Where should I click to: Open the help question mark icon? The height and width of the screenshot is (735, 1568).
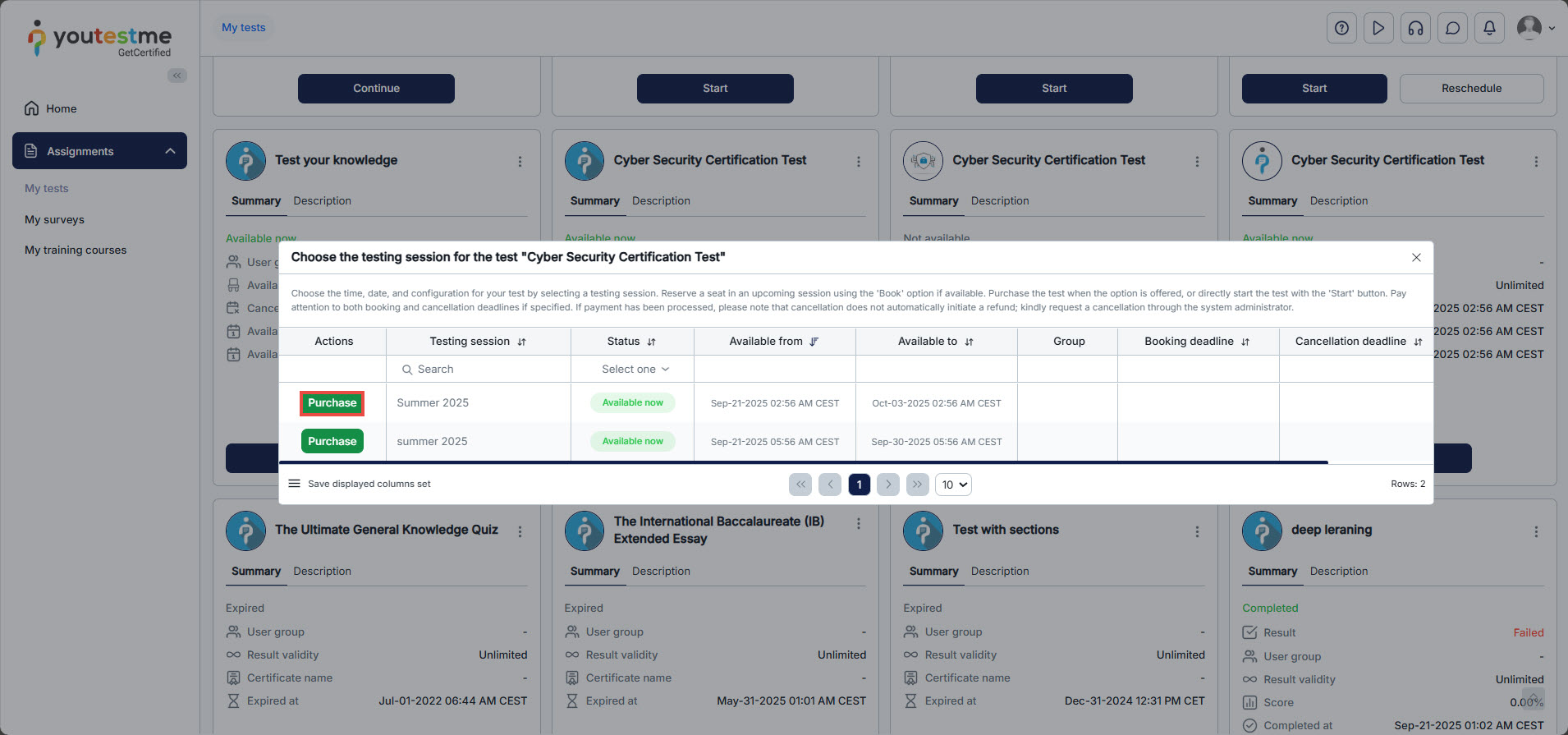click(x=1341, y=28)
